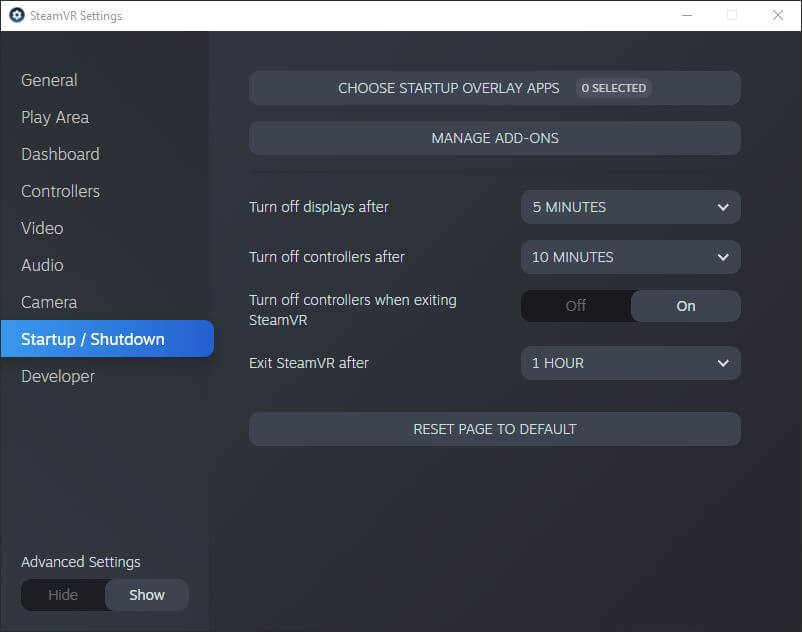Click Choose Startup Overlay Apps button
This screenshot has height=632, width=802.
(495, 88)
